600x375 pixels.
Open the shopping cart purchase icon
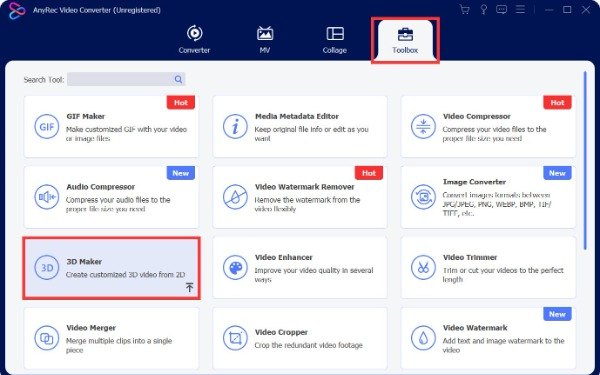[x=465, y=9]
